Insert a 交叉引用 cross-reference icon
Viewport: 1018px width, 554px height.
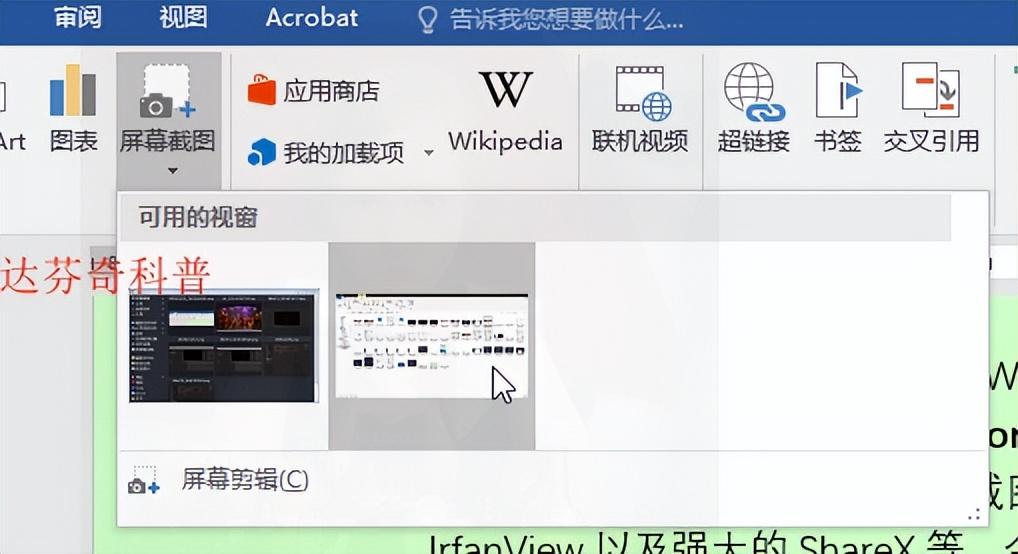pos(931,90)
